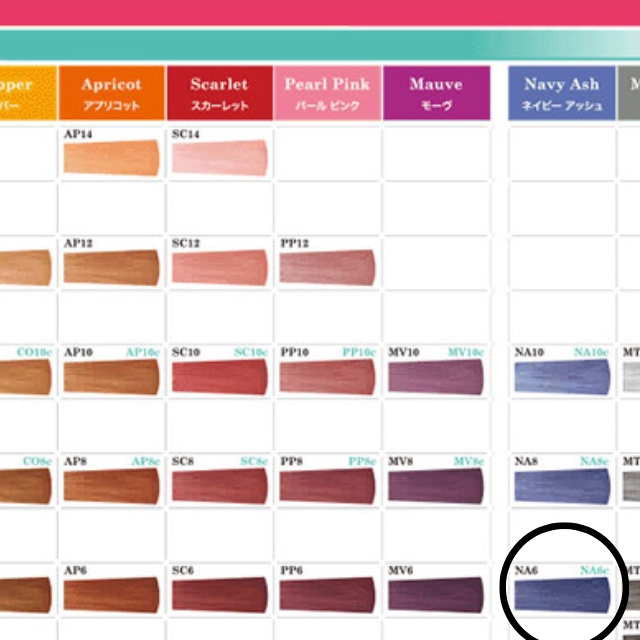
Task: Select the AP14 apricot color swatch
Action: click(x=111, y=159)
